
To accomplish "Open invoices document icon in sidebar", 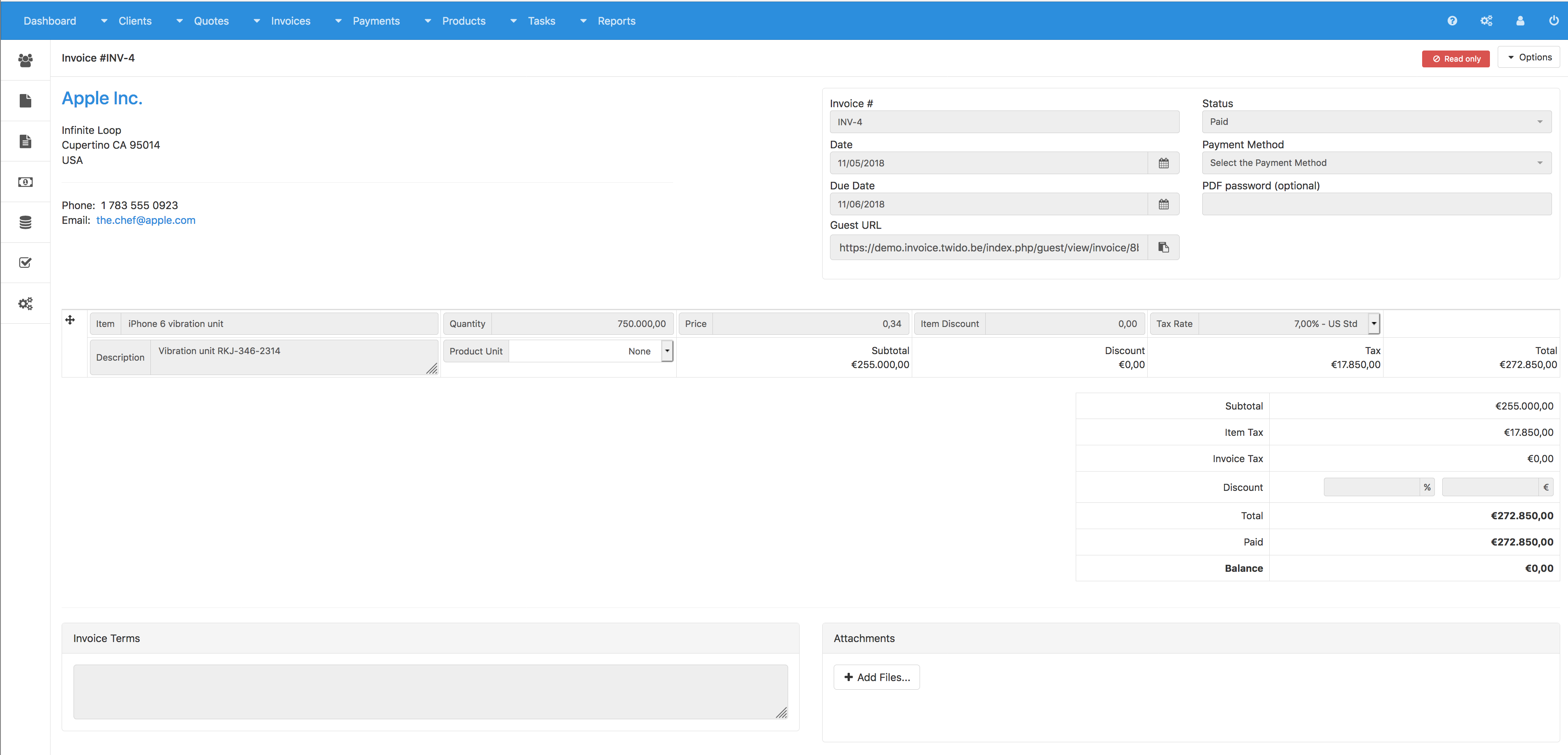I will click(x=25, y=141).
